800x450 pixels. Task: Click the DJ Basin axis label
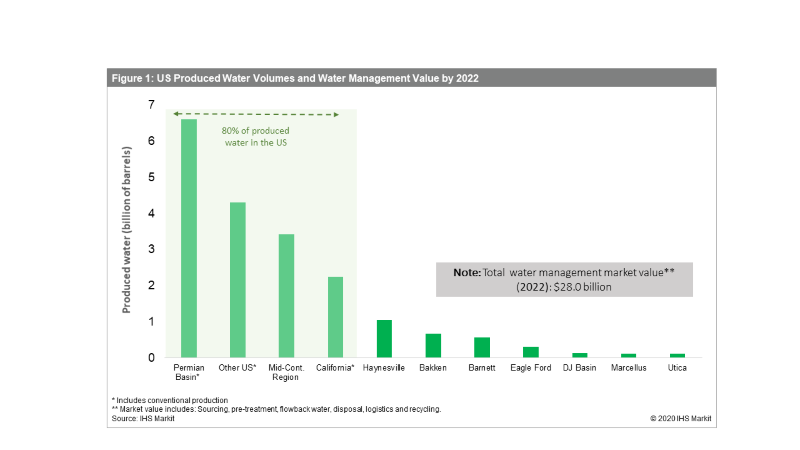[x=579, y=367]
